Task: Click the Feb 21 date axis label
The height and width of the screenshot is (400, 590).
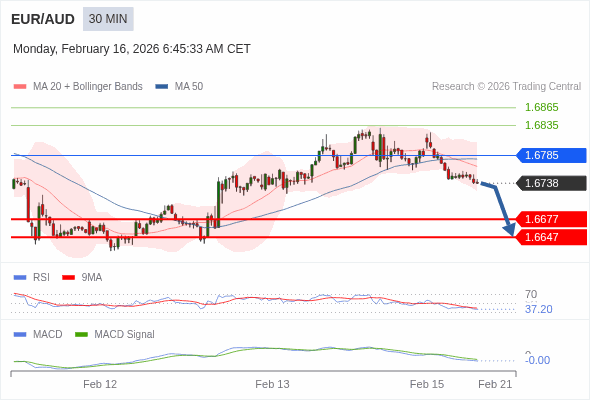Action: 495,384
